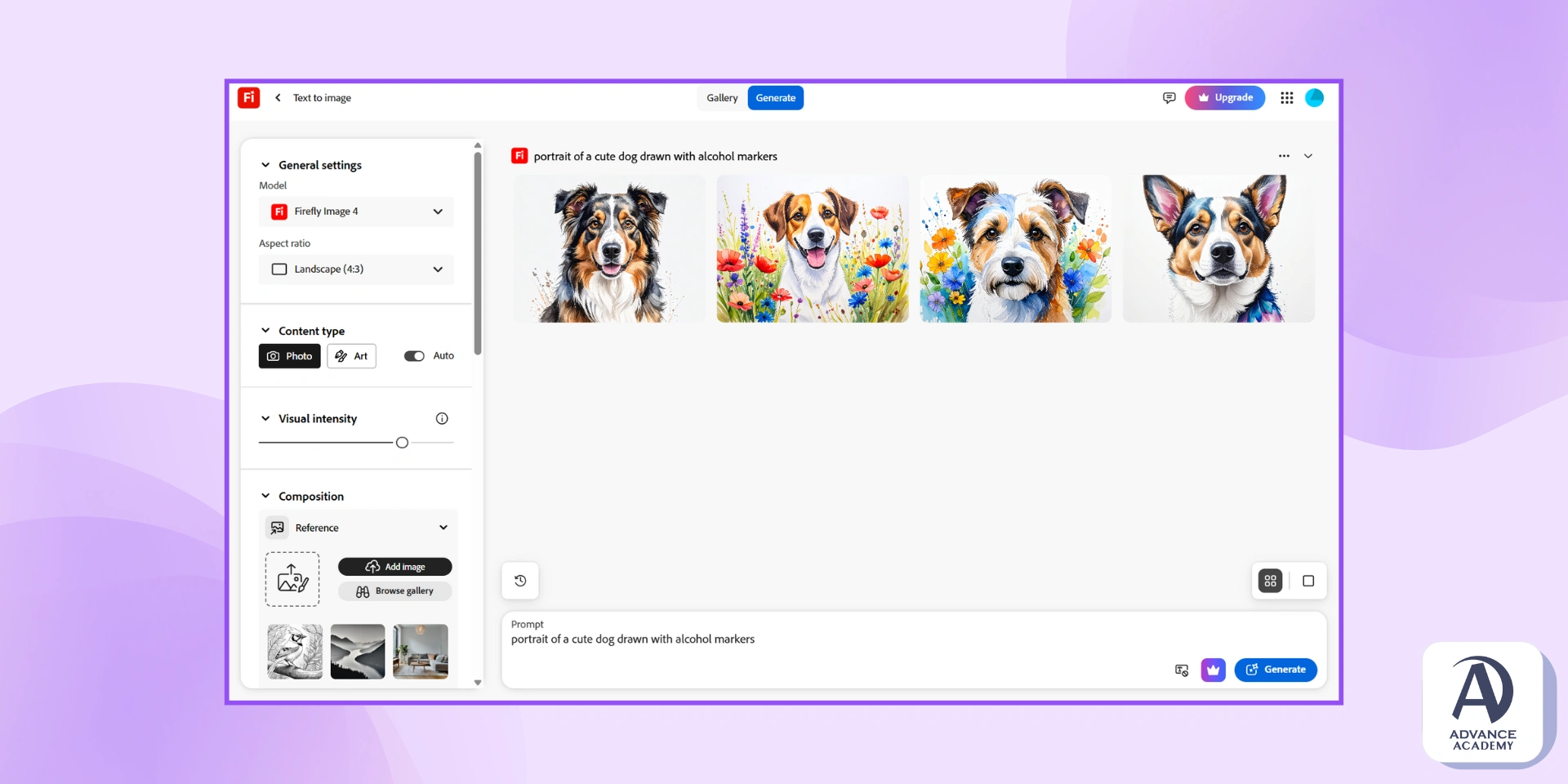The image size is (1568, 784).
Task: Click the blue Generate button in the prompt box
Action: [x=1276, y=670]
